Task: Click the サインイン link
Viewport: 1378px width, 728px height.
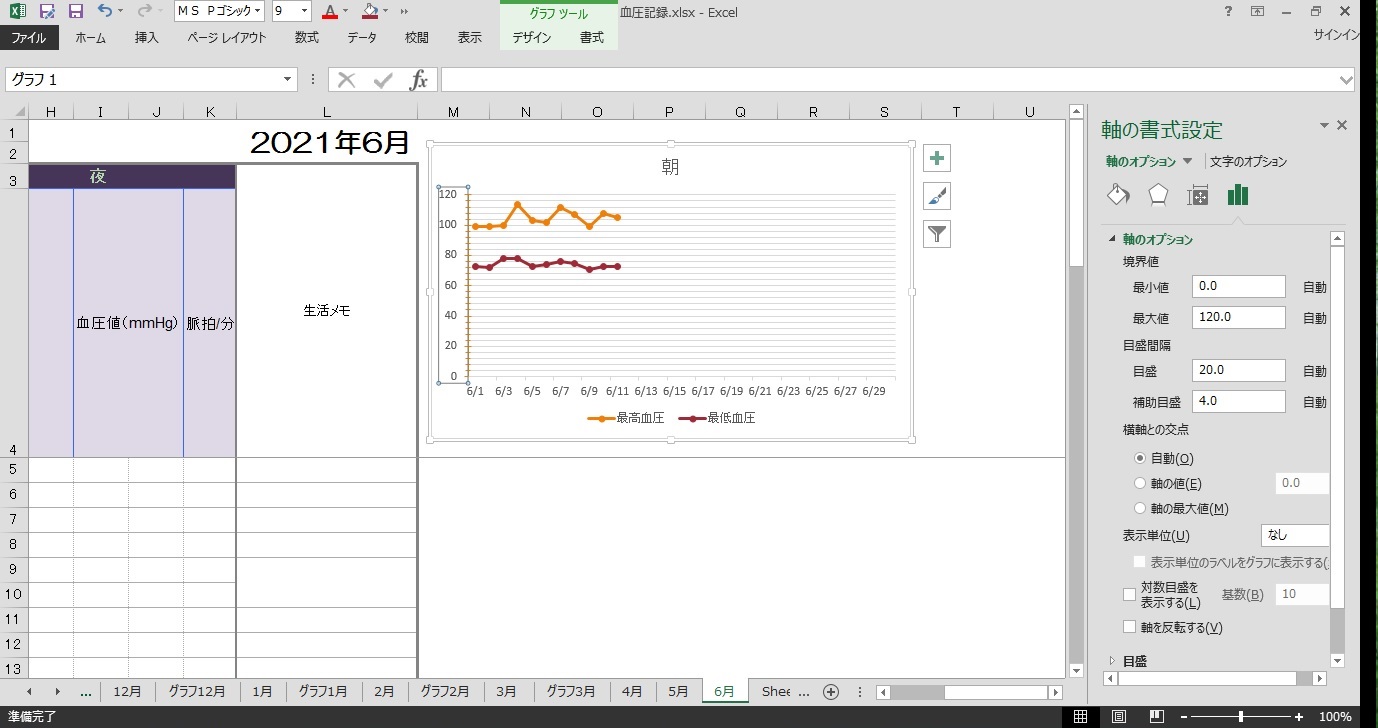Action: pyautogui.click(x=1336, y=35)
